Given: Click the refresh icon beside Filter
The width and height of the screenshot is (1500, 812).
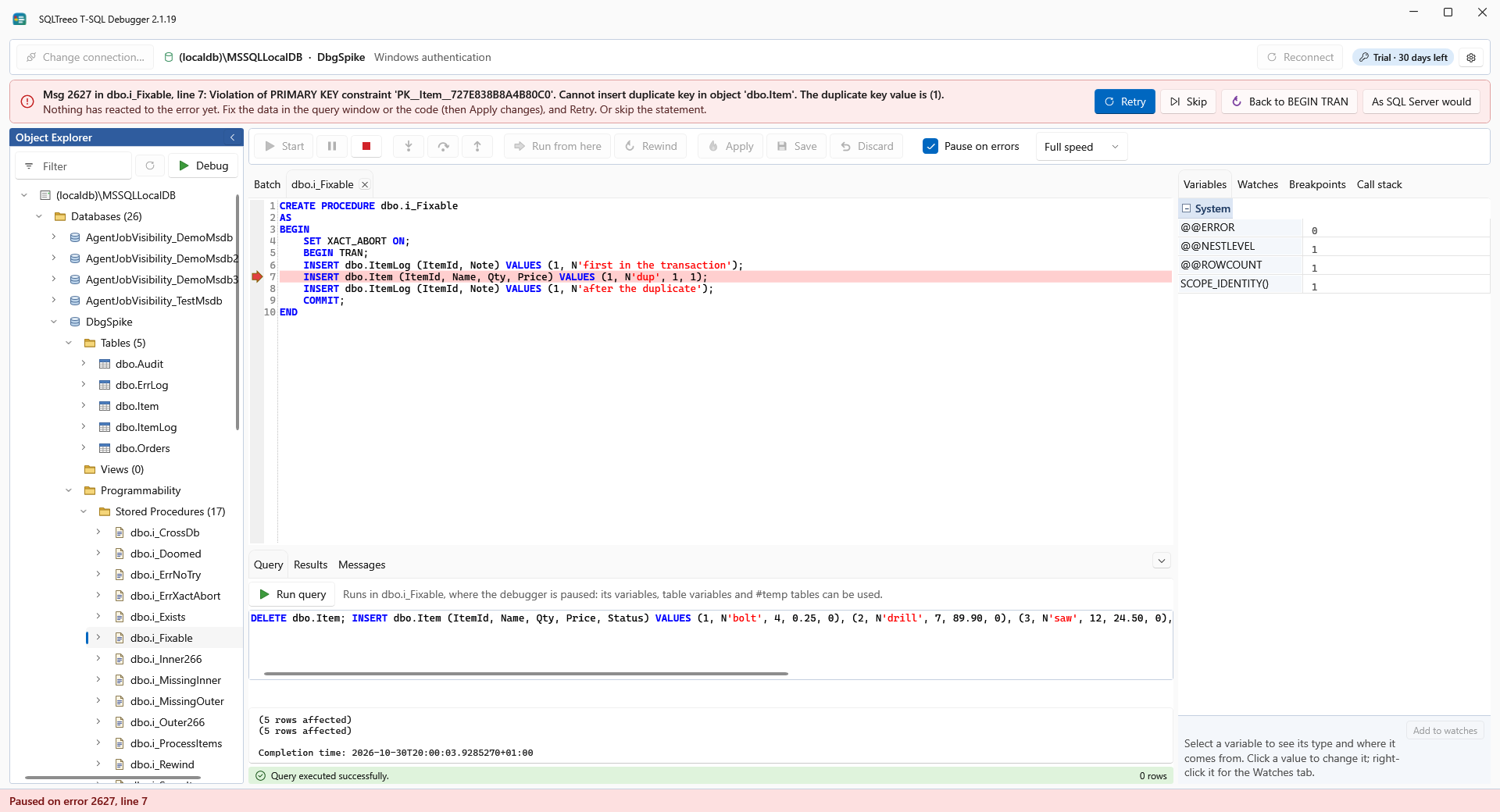Looking at the screenshot, I should [x=150, y=166].
